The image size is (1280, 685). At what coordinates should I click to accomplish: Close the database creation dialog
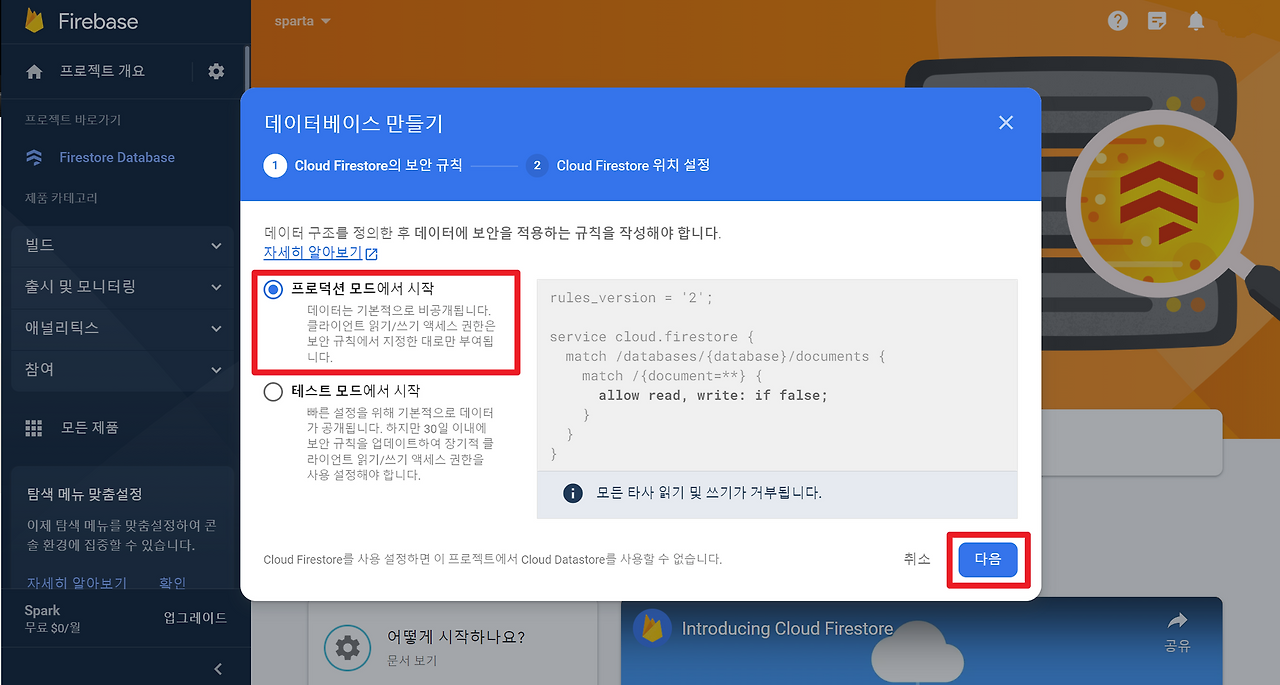click(1006, 122)
